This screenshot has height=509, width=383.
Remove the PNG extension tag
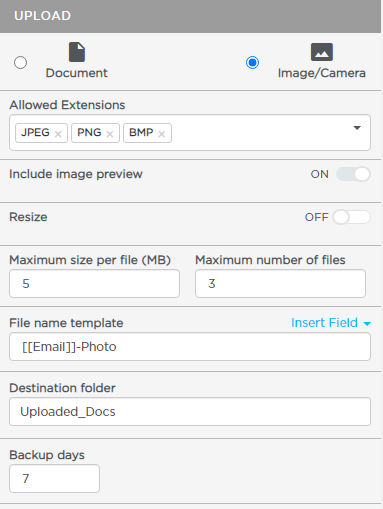point(110,134)
